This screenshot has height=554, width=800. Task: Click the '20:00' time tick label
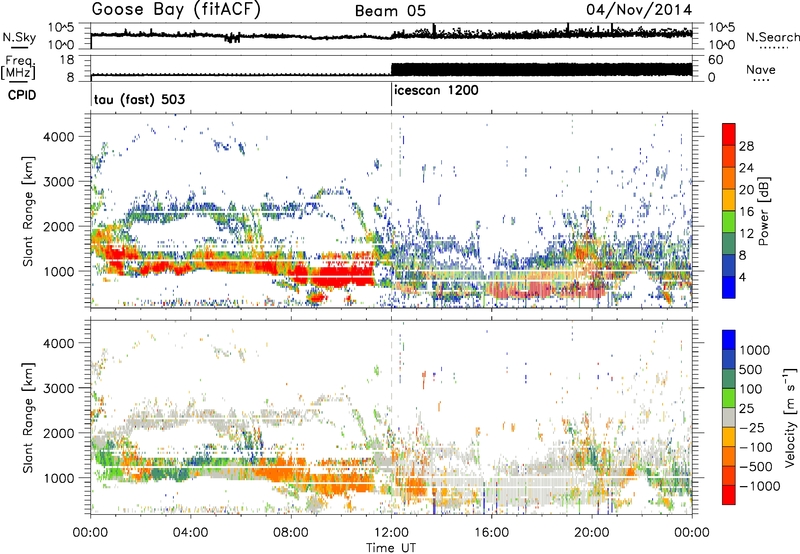click(592, 533)
